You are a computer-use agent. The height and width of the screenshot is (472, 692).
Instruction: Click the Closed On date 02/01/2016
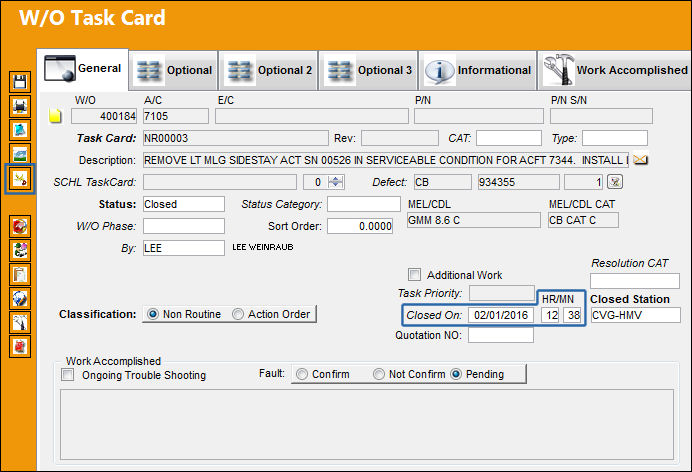pyautogui.click(x=501, y=315)
